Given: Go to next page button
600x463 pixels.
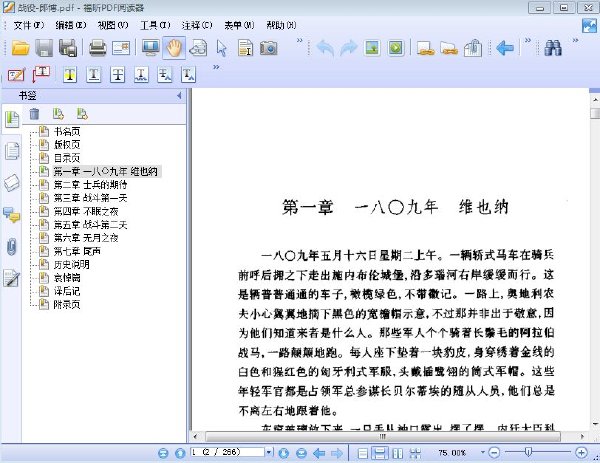Looking at the screenshot, I should click(284, 453).
